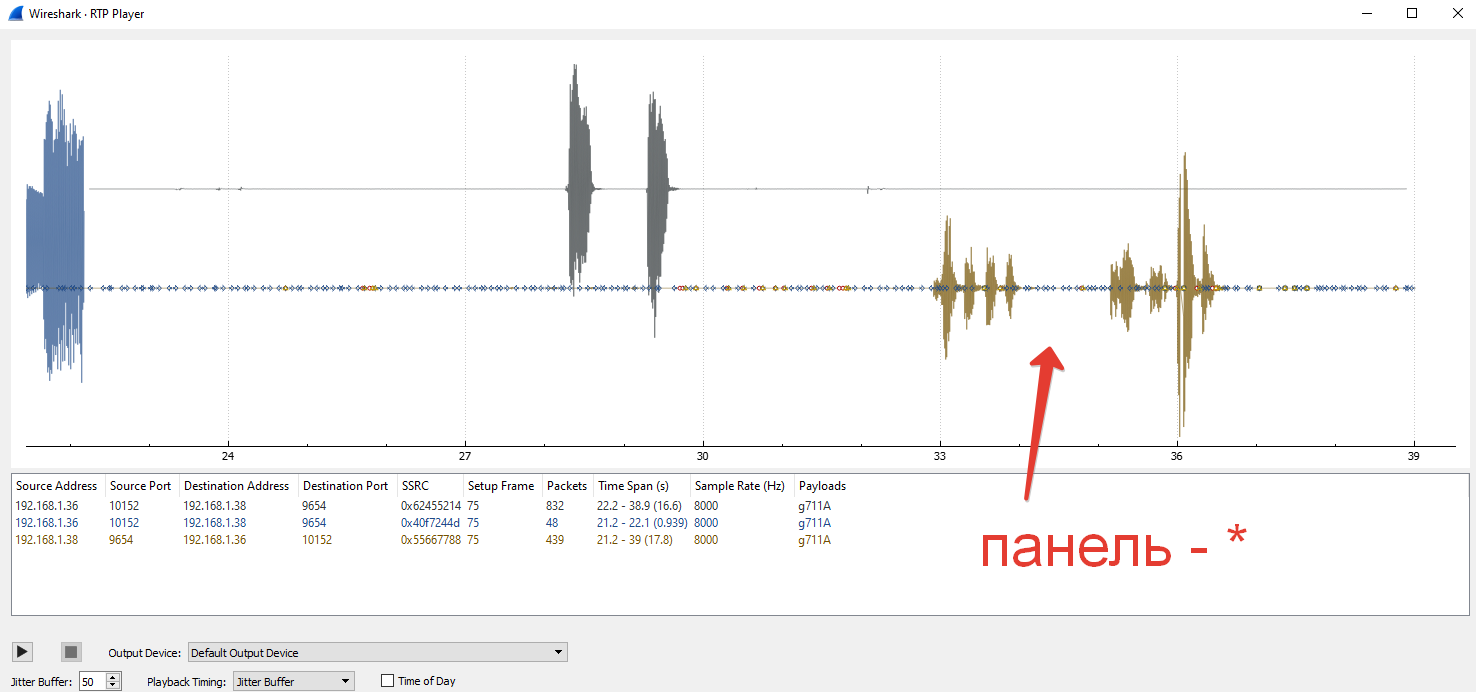Select the stream from source 192.168.1.38

pos(47,540)
